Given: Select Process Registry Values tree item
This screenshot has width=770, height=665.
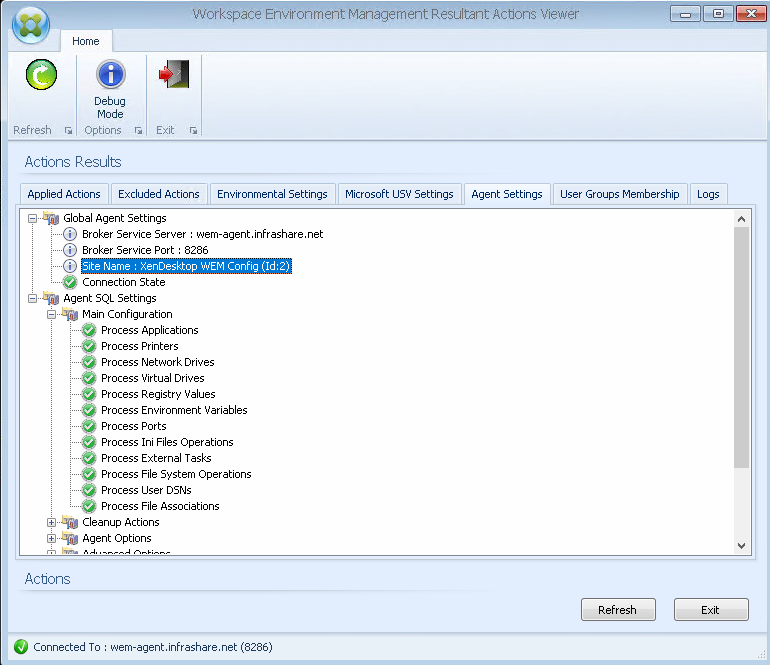Looking at the screenshot, I should (158, 394).
